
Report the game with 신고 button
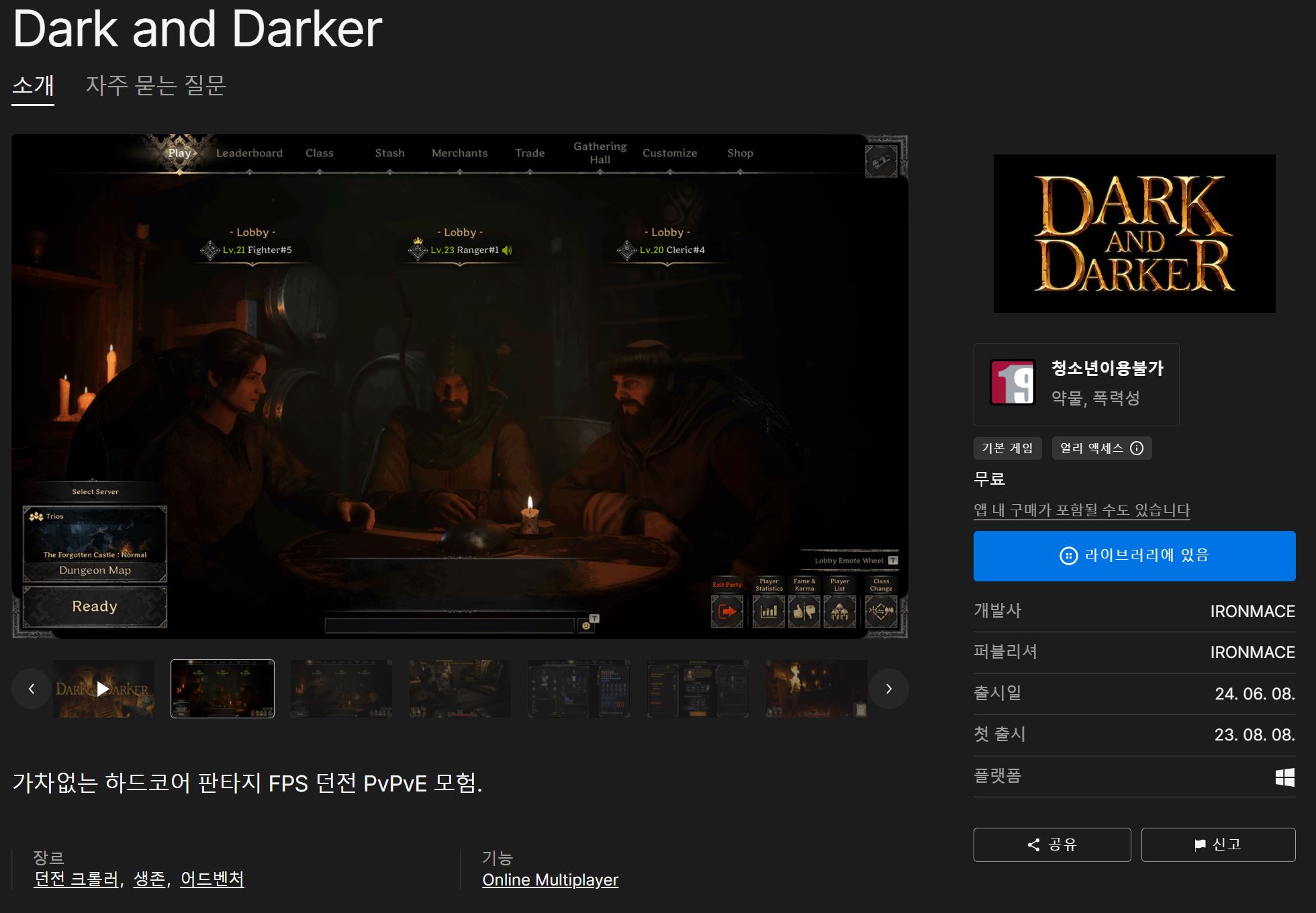coord(1218,845)
